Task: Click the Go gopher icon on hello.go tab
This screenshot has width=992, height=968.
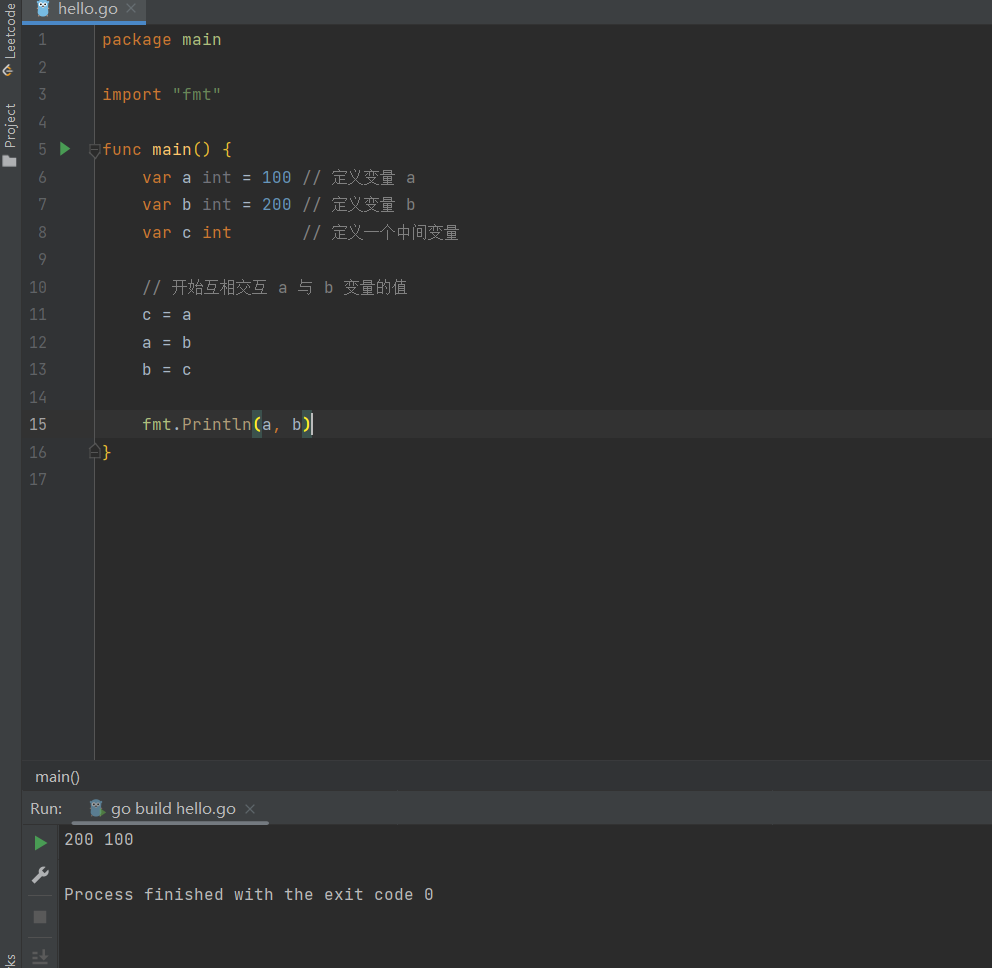Action: (x=43, y=9)
